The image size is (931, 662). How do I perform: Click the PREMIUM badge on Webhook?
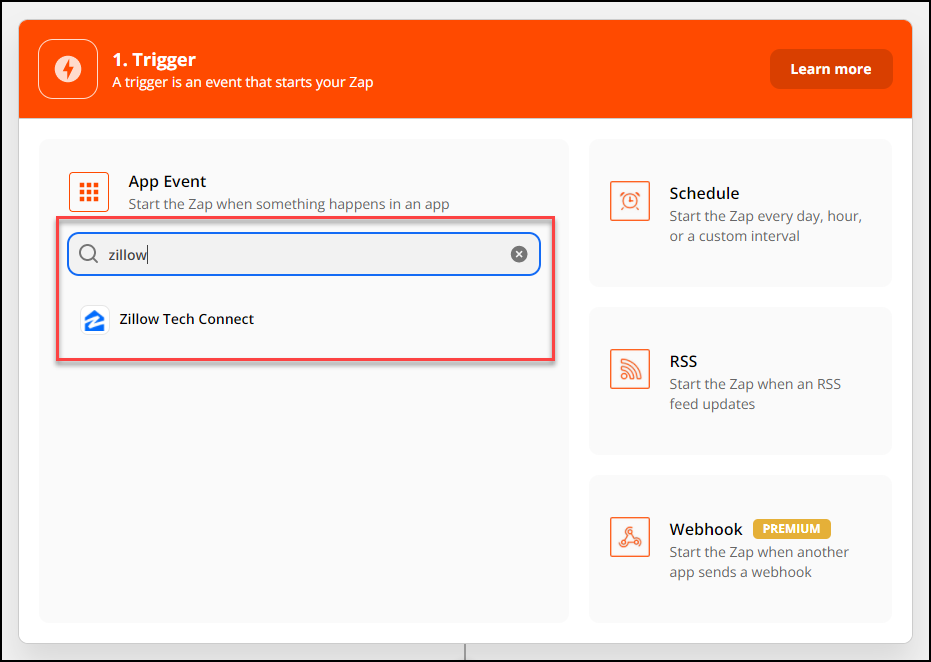pos(791,528)
